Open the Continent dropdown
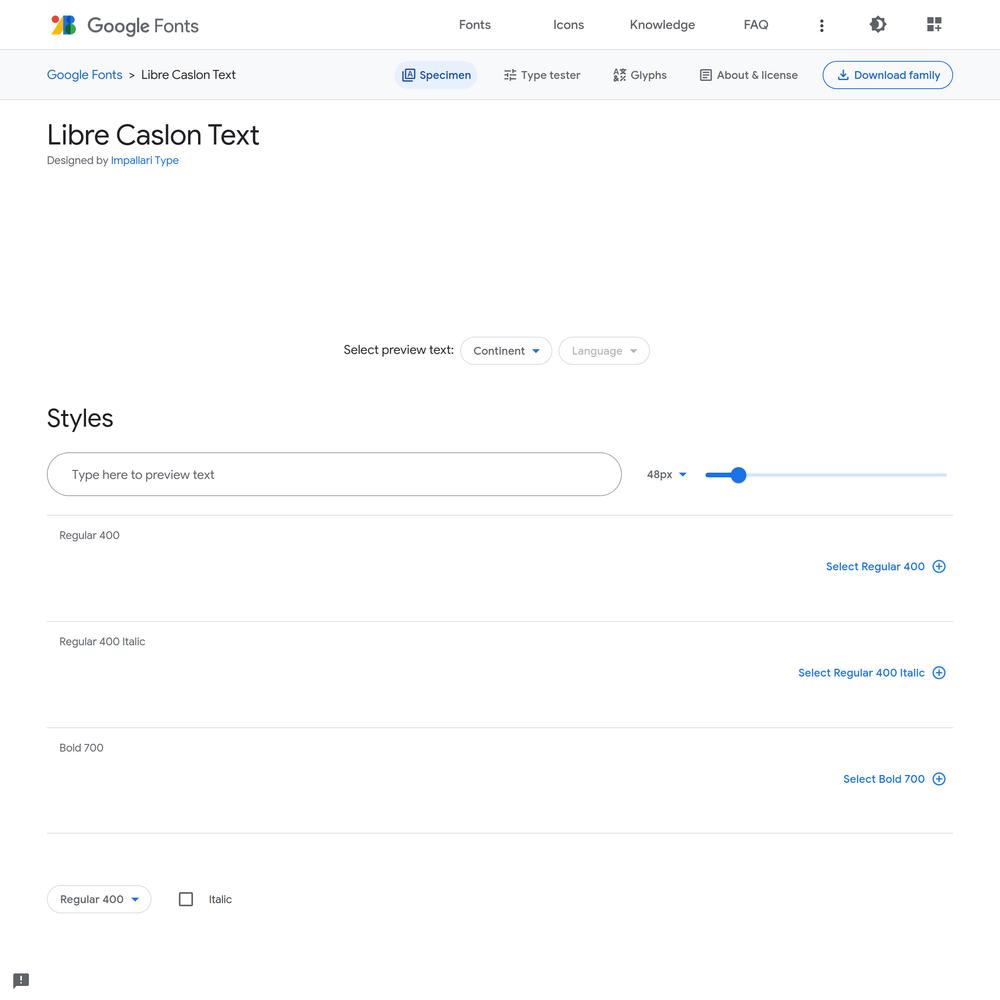1000x1000 pixels. [506, 351]
